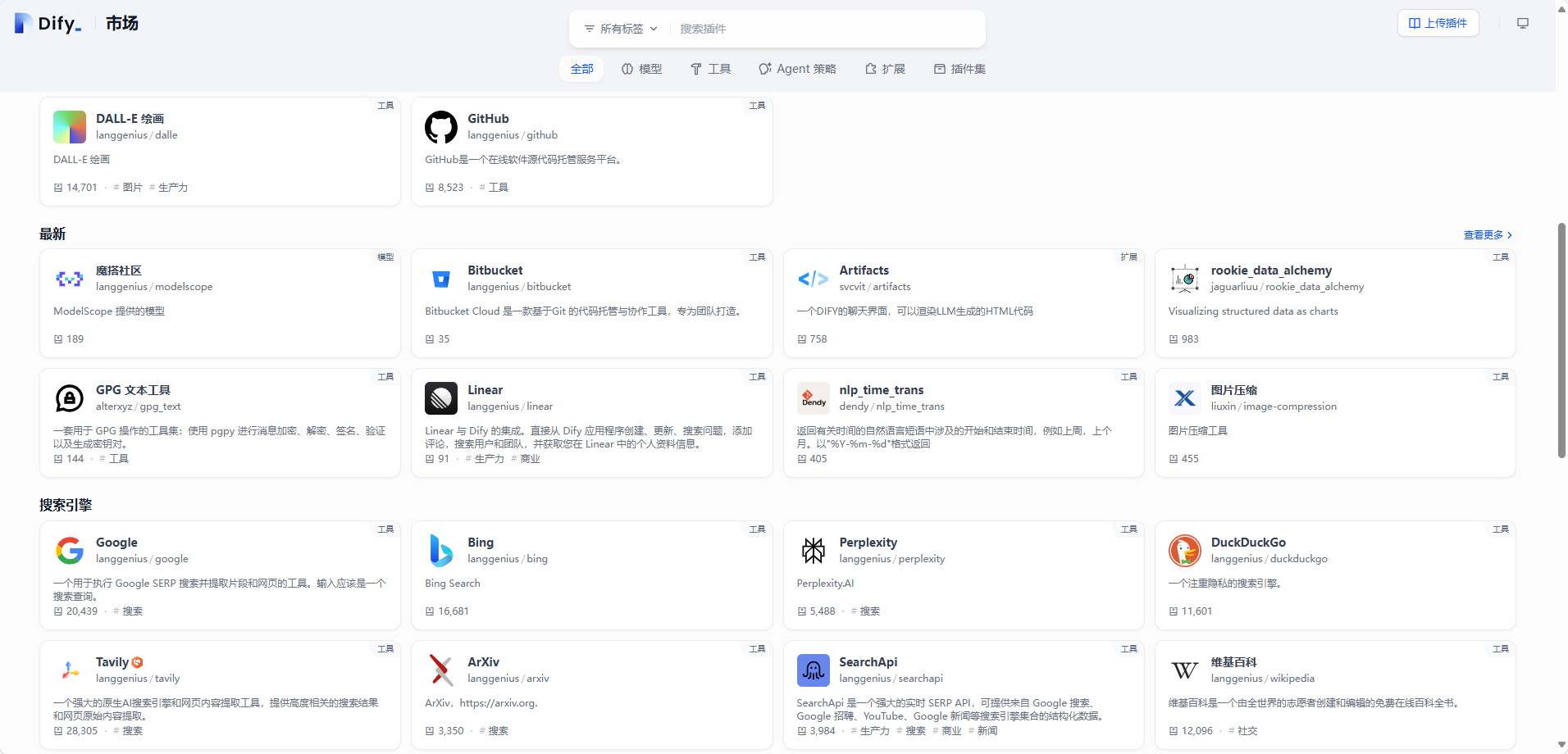Screen dimensions: 1568x754
Task: Open the 维基百科 plugin via its Wikipedia icon
Action: click(x=1184, y=670)
